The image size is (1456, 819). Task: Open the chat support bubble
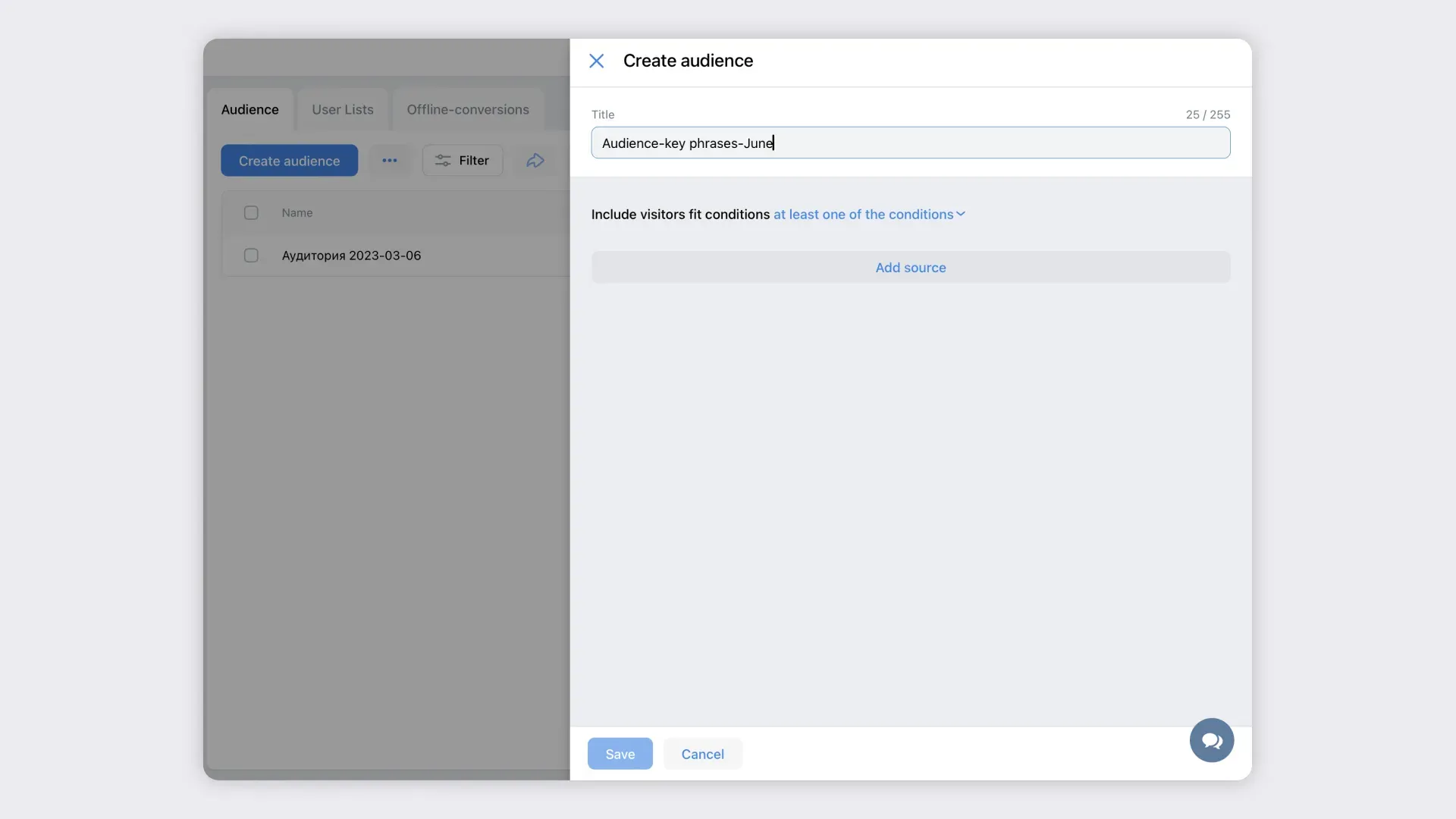1211,740
